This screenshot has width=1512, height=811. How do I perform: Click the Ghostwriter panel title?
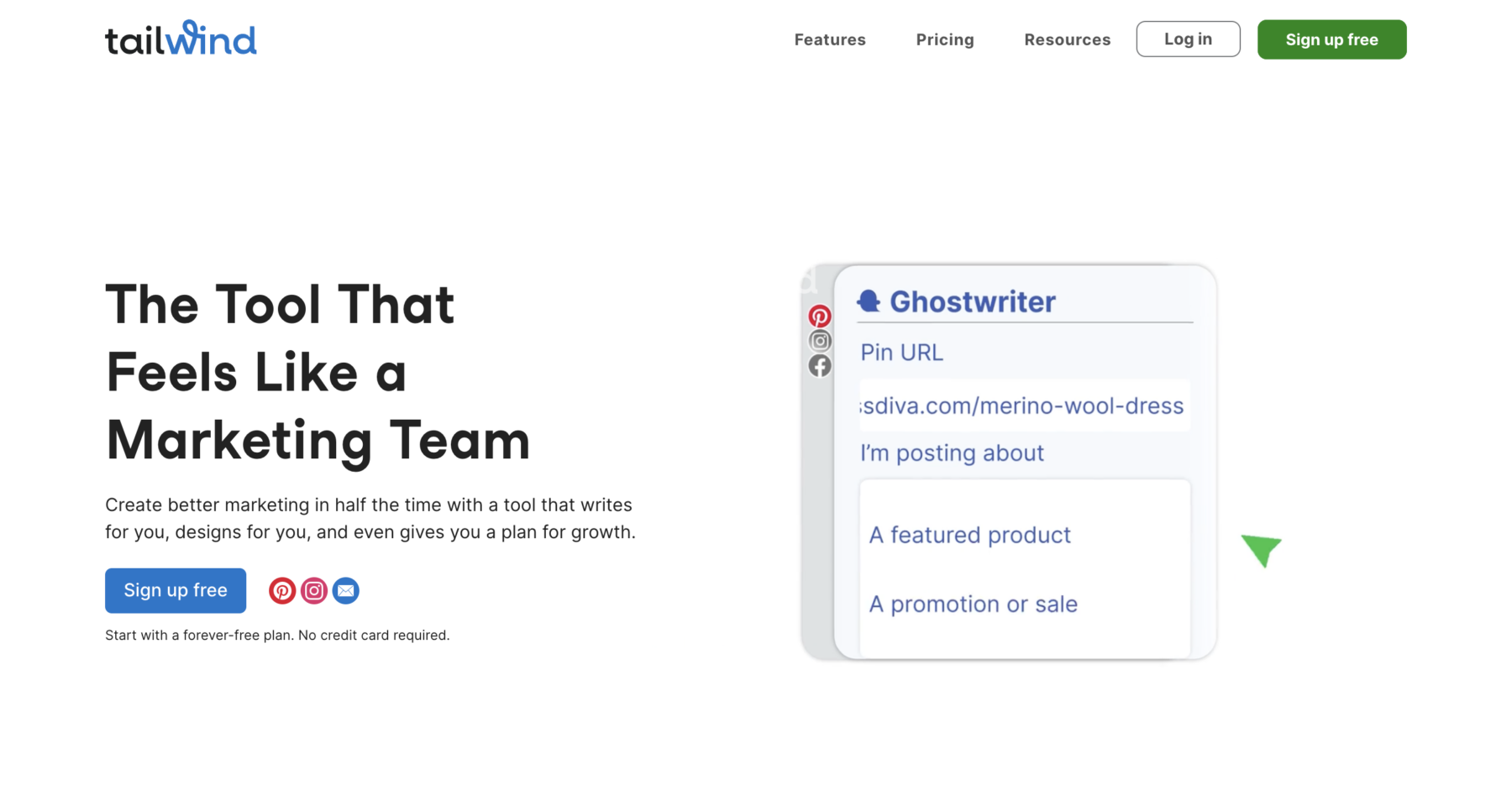click(x=972, y=301)
